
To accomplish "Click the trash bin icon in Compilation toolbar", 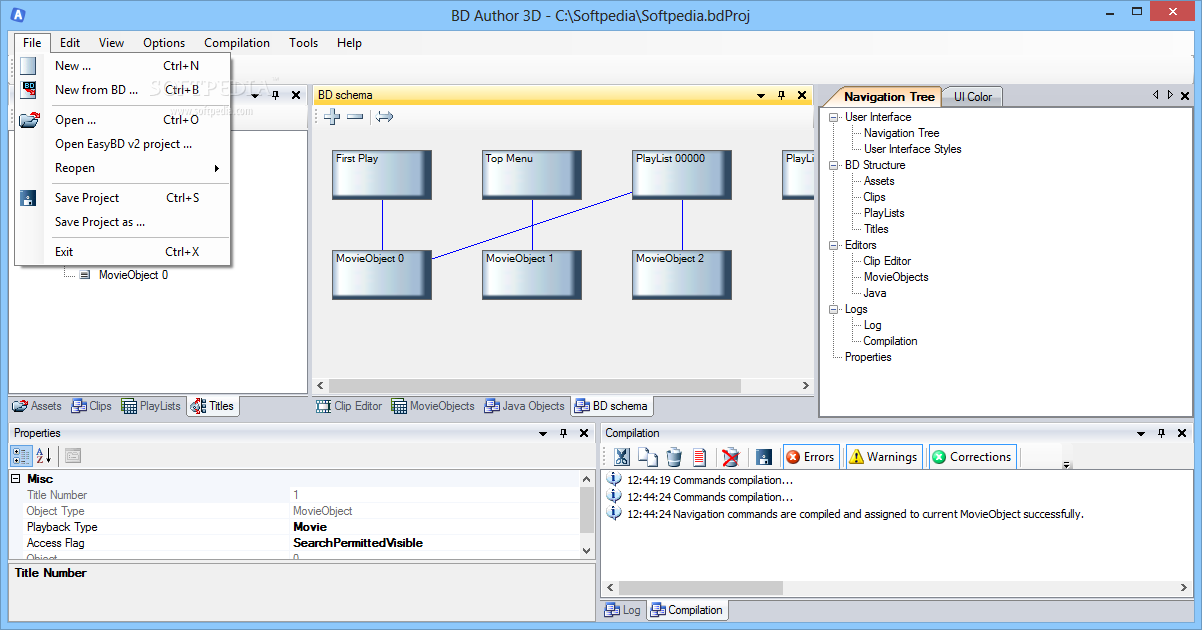I will click(674, 457).
